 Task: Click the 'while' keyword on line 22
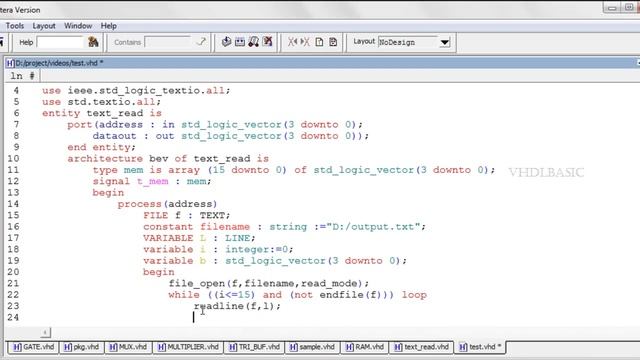pos(184,295)
